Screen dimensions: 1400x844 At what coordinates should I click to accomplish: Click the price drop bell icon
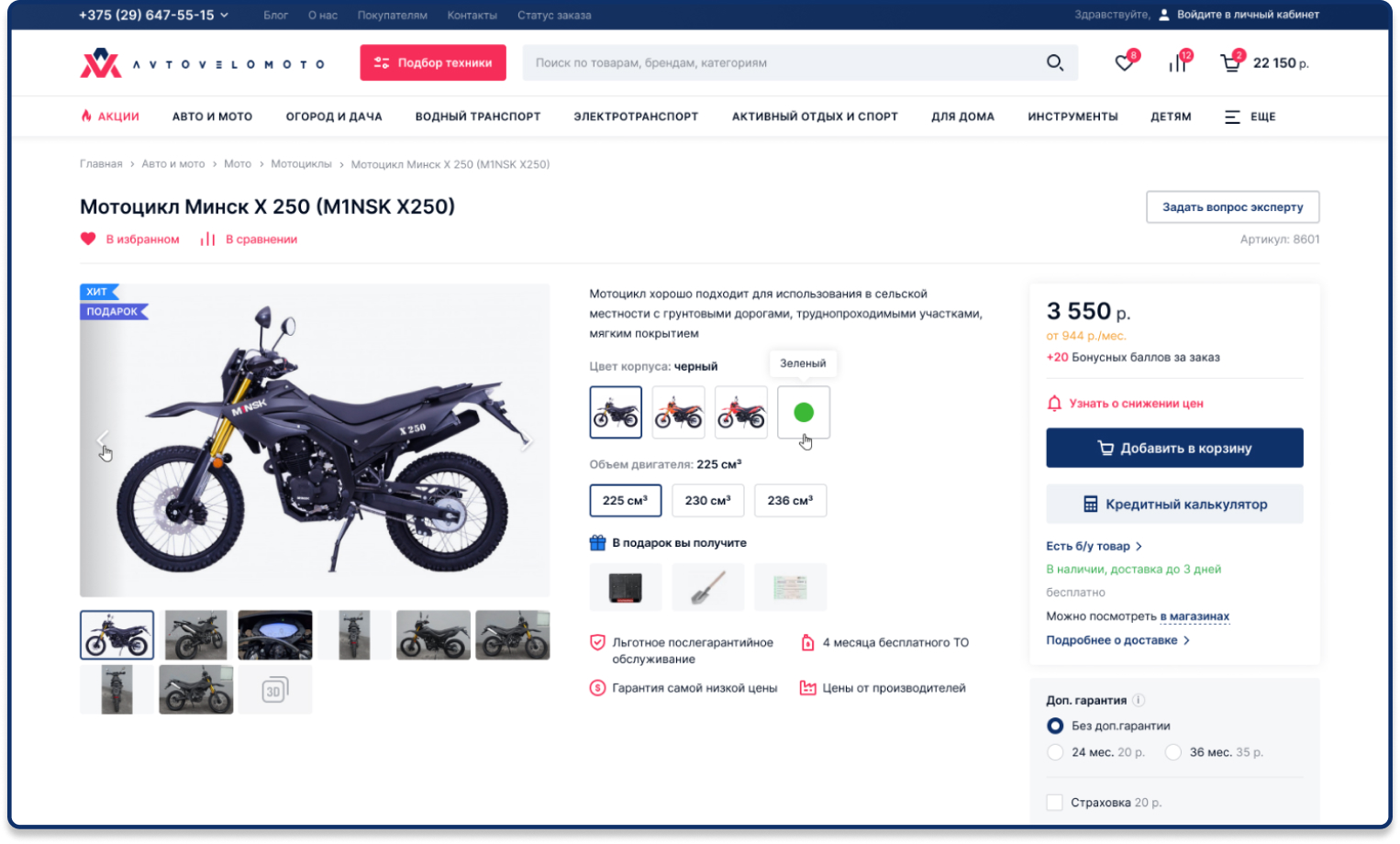tap(1054, 403)
